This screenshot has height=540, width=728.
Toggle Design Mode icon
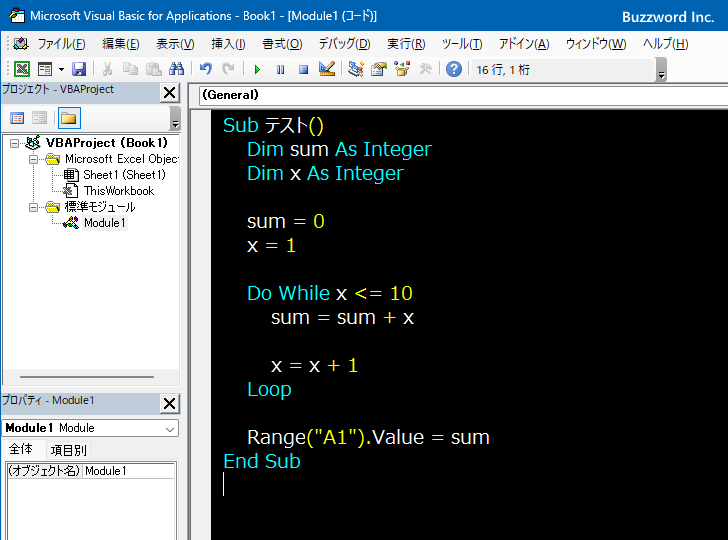coord(327,69)
